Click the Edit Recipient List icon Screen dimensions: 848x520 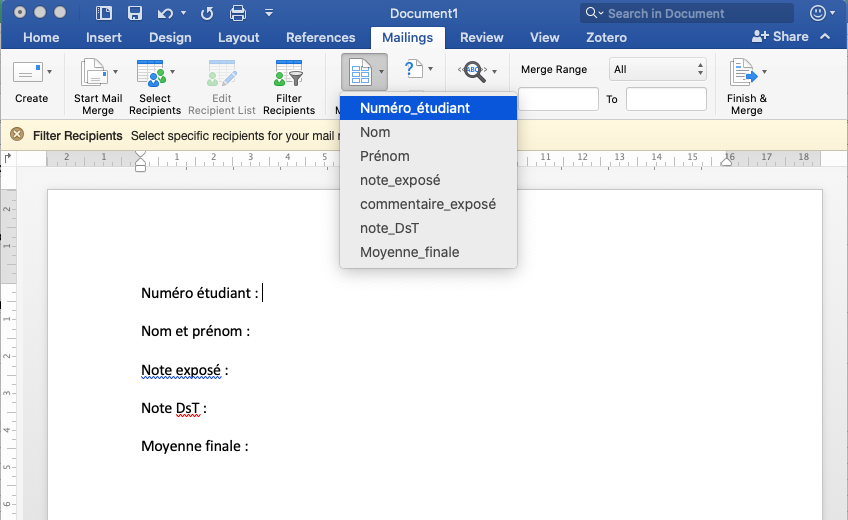click(222, 73)
